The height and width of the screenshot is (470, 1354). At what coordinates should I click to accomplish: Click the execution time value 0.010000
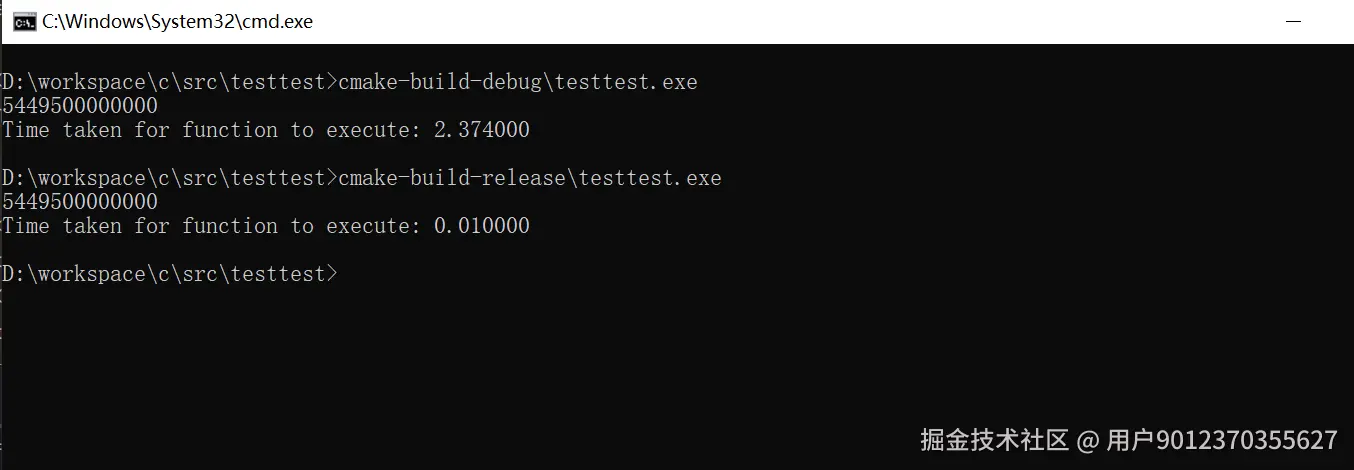coord(481,226)
